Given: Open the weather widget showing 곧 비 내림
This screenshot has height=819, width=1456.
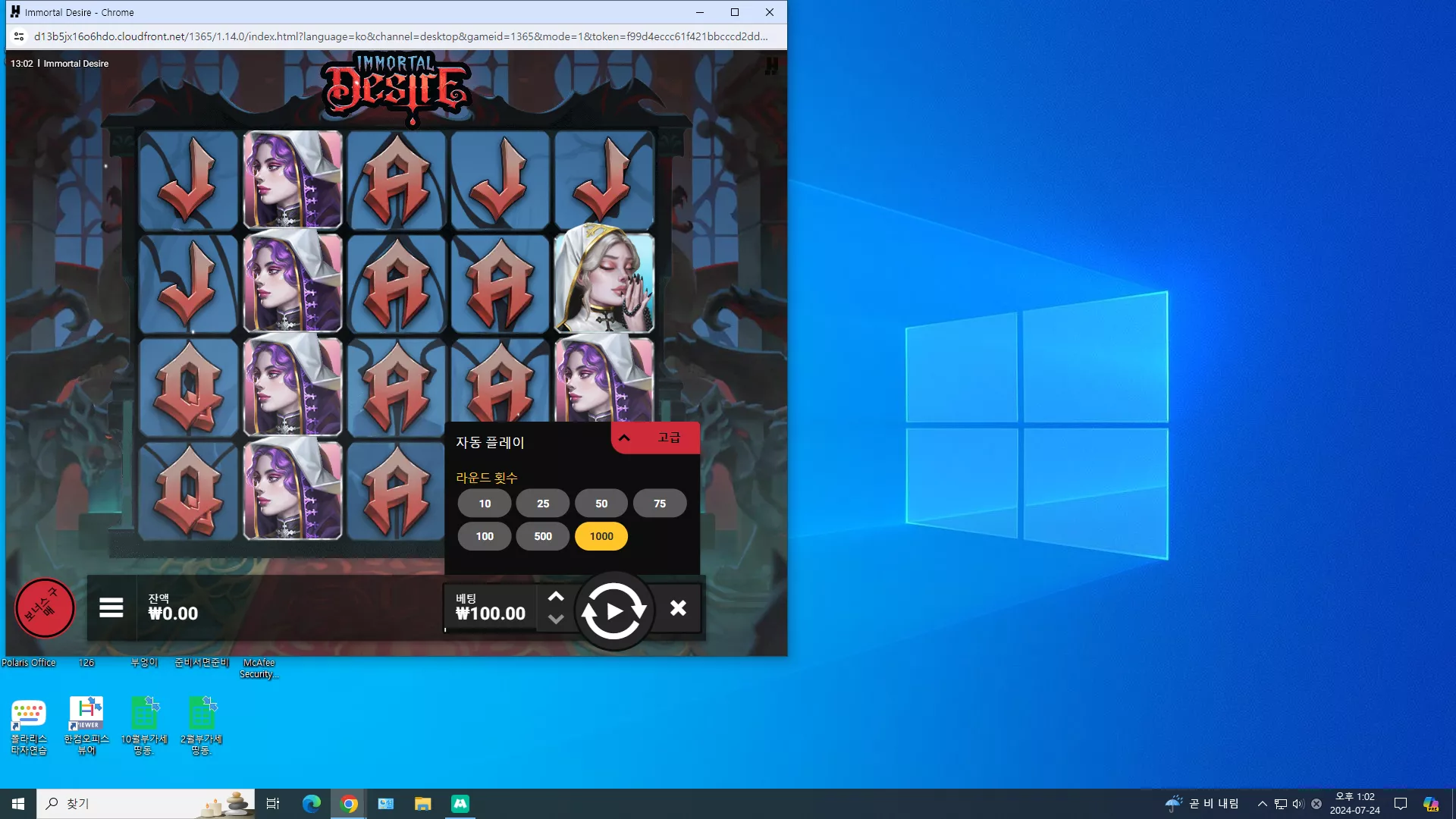Looking at the screenshot, I should tap(1202, 804).
